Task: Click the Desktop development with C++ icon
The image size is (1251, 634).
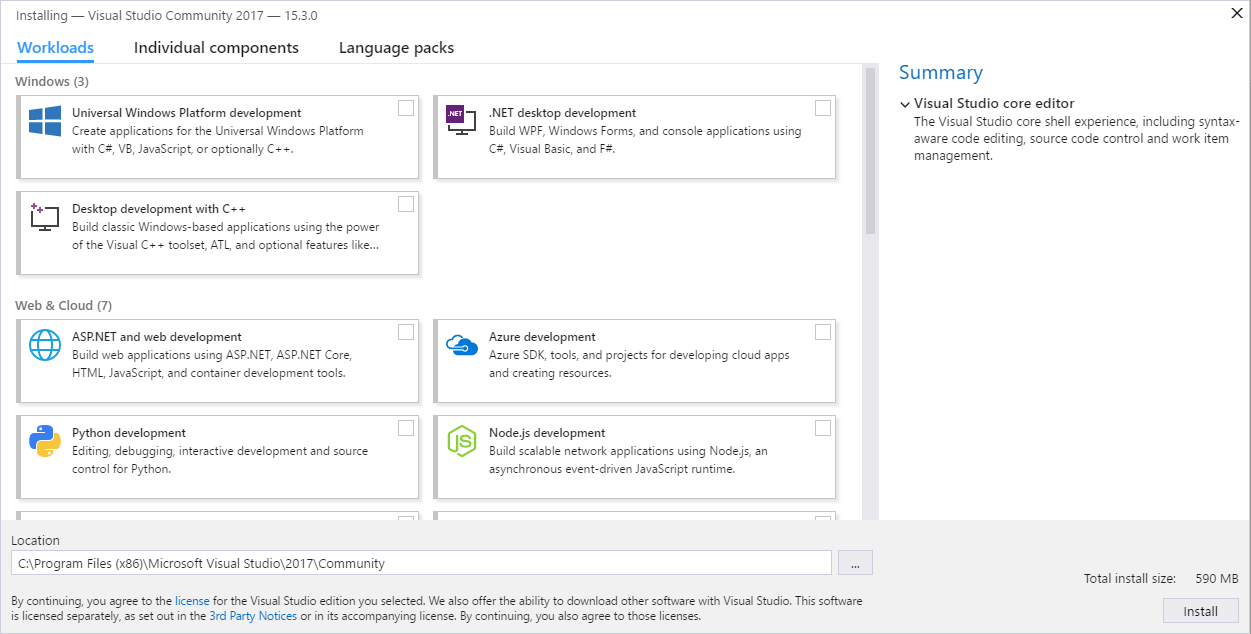Action: tap(45, 217)
